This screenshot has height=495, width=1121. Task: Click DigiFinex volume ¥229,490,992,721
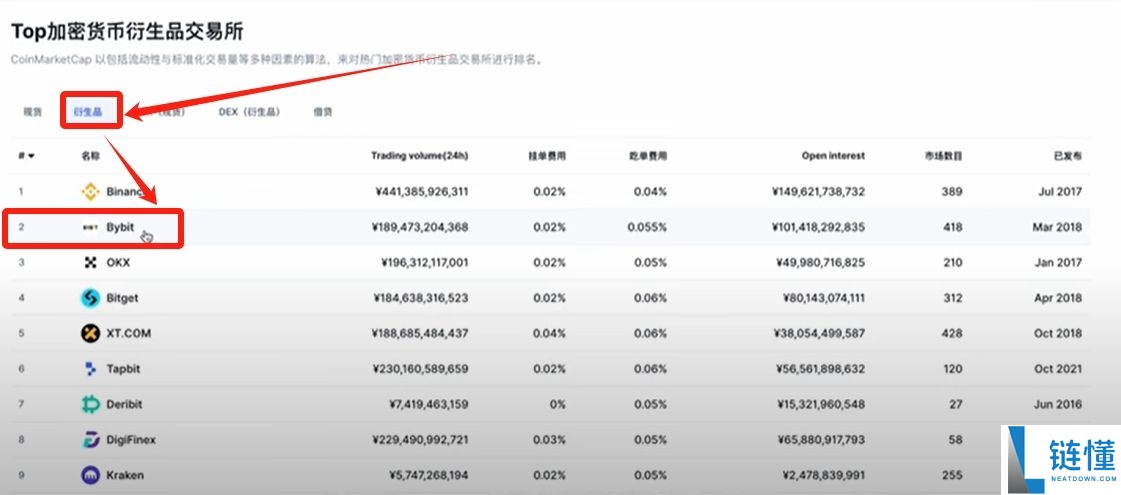420,440
